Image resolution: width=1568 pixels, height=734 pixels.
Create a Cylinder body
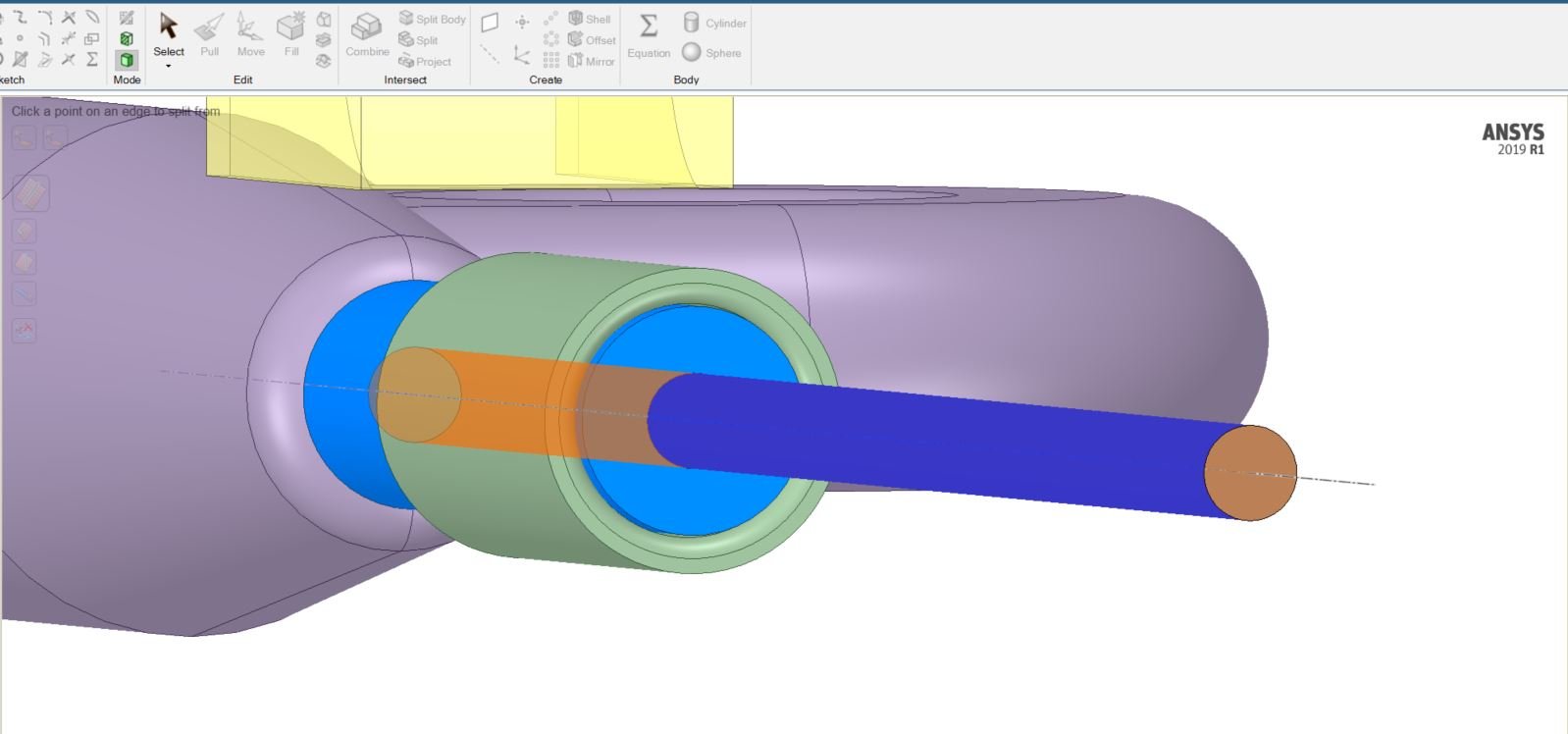pyautogui.click(x=714, y=23)
